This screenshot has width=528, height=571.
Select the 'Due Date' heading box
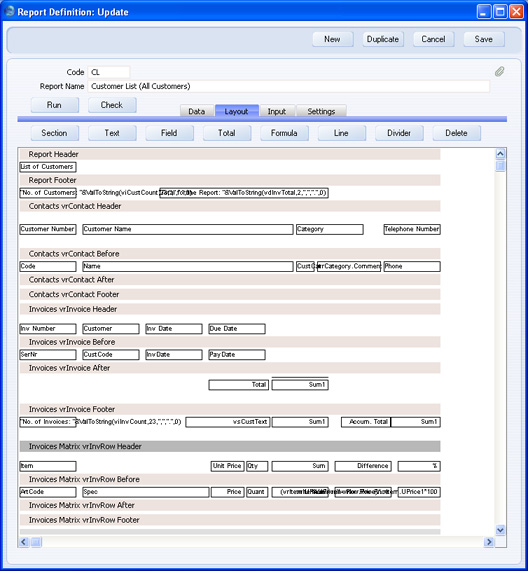(x=237, y=328)
